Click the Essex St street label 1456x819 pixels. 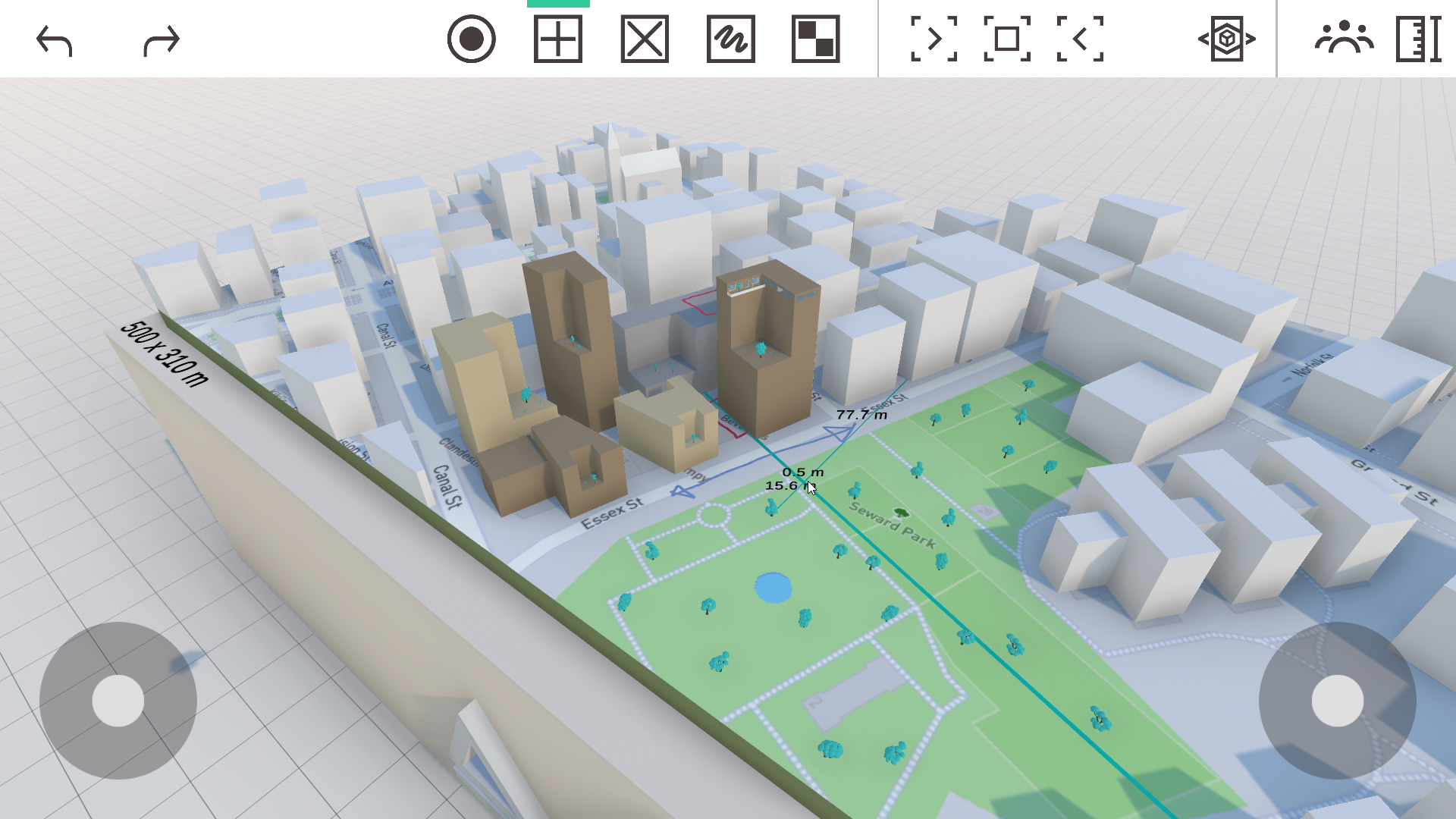point(612,513)
